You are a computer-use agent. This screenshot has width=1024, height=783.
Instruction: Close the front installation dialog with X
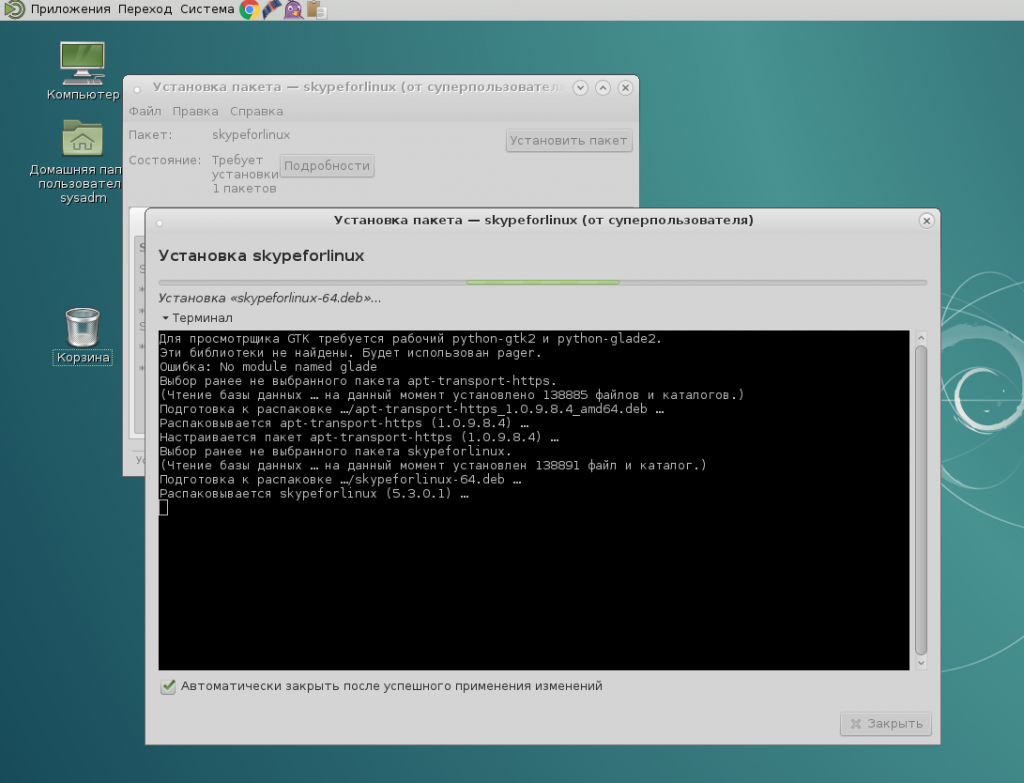926,221
